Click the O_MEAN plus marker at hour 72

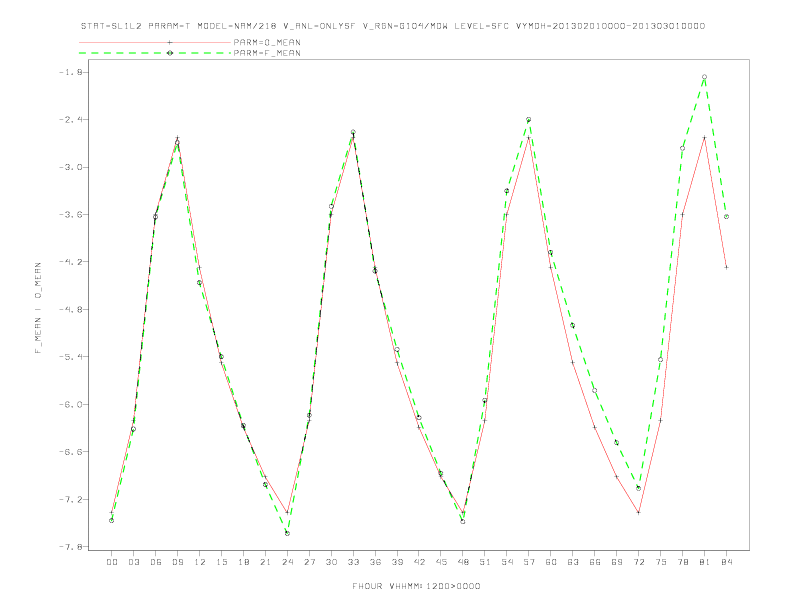tap(638, 513)
